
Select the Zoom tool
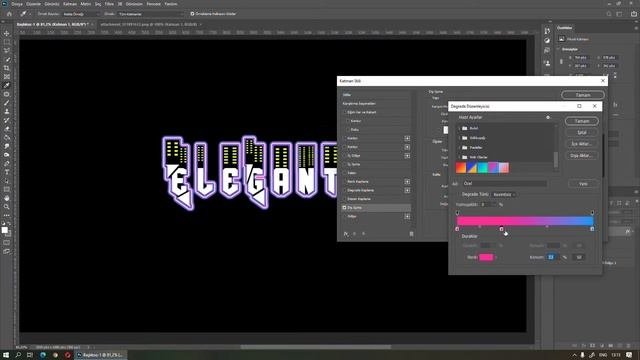click(7, 207)
